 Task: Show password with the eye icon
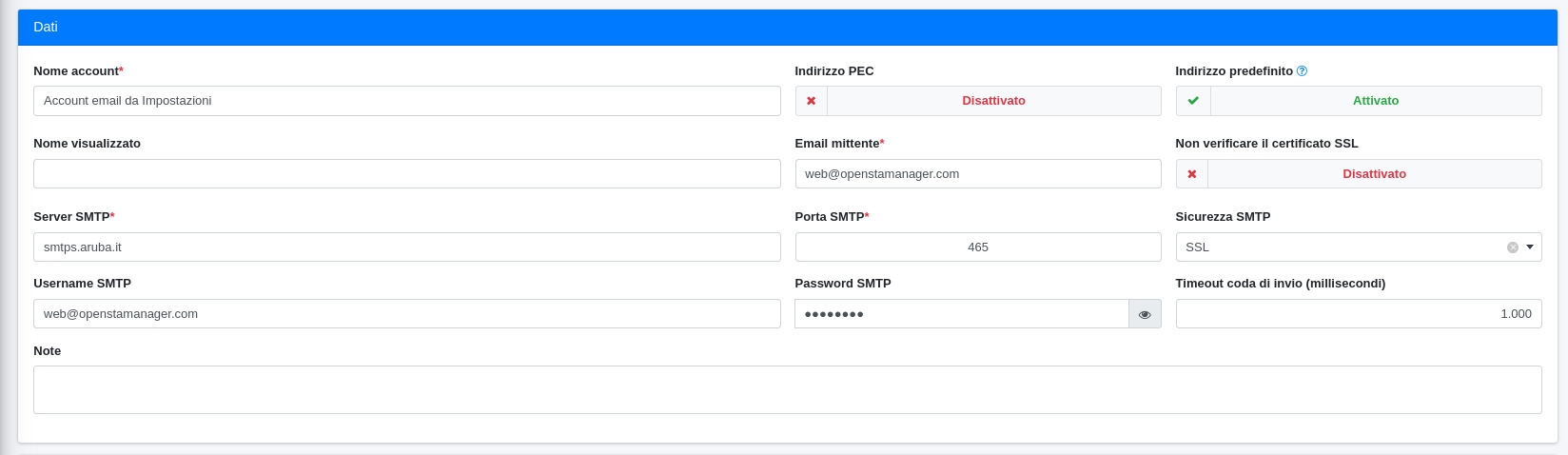(x=1145, y=314)
